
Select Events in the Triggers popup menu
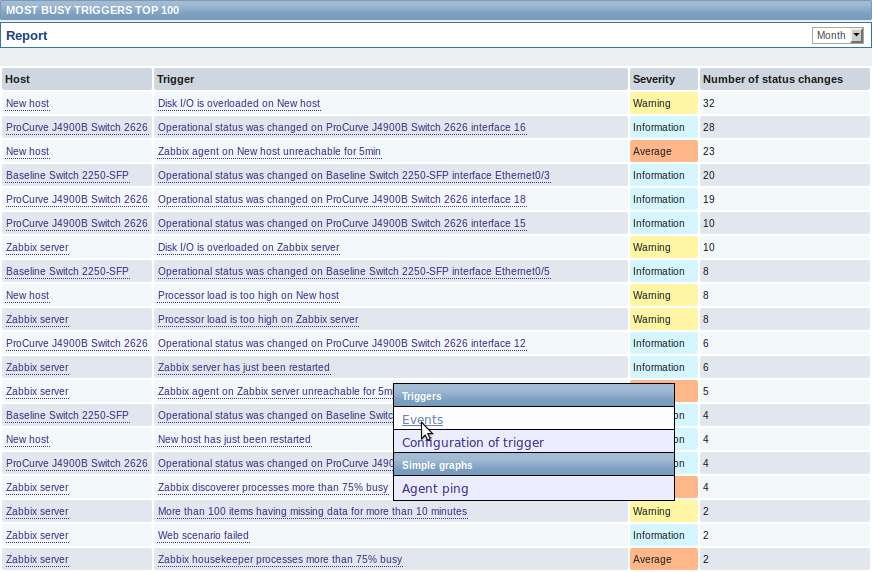tap(423, 420)
